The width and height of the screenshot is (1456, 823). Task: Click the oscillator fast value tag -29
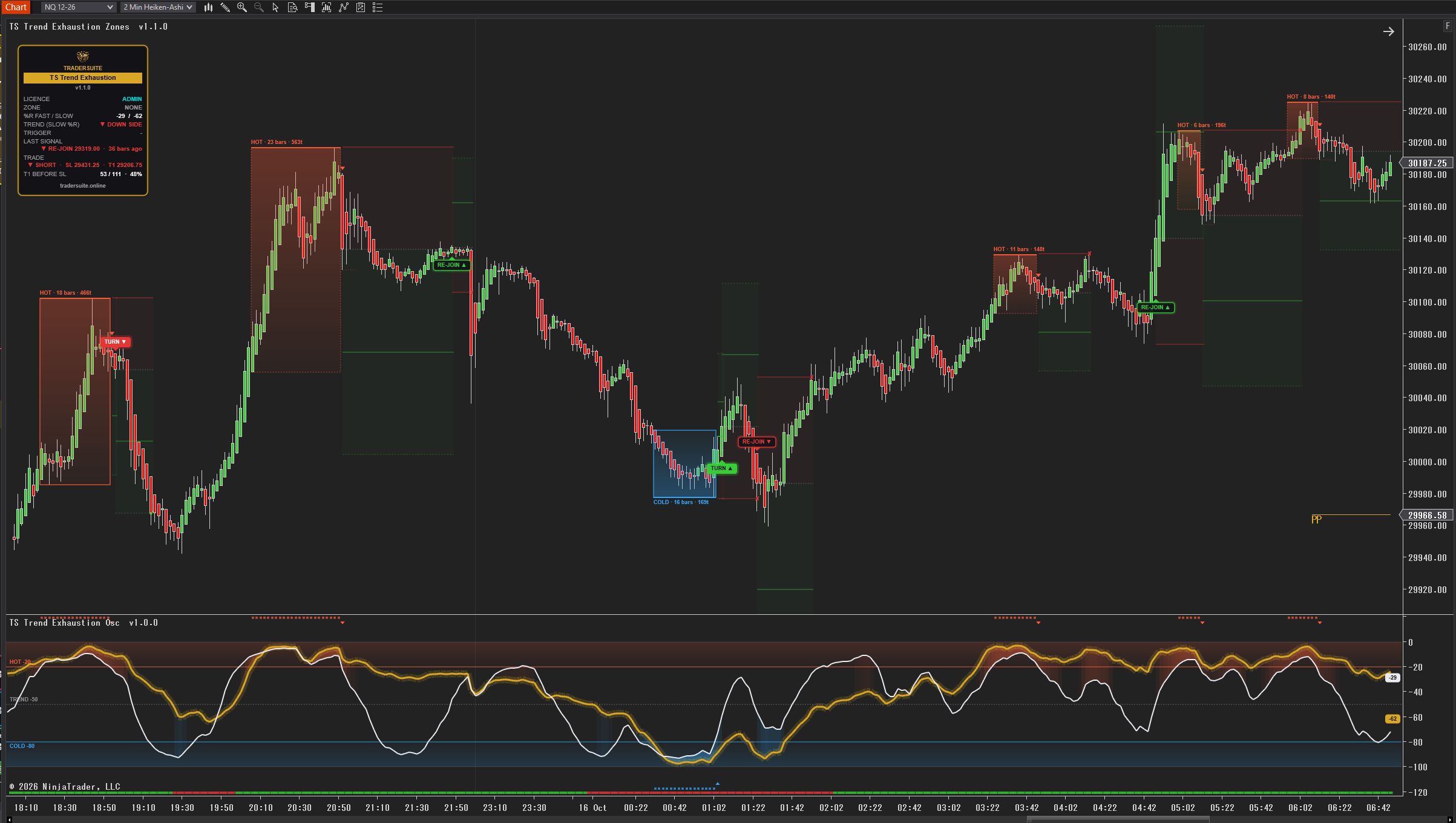(1392, 678)
